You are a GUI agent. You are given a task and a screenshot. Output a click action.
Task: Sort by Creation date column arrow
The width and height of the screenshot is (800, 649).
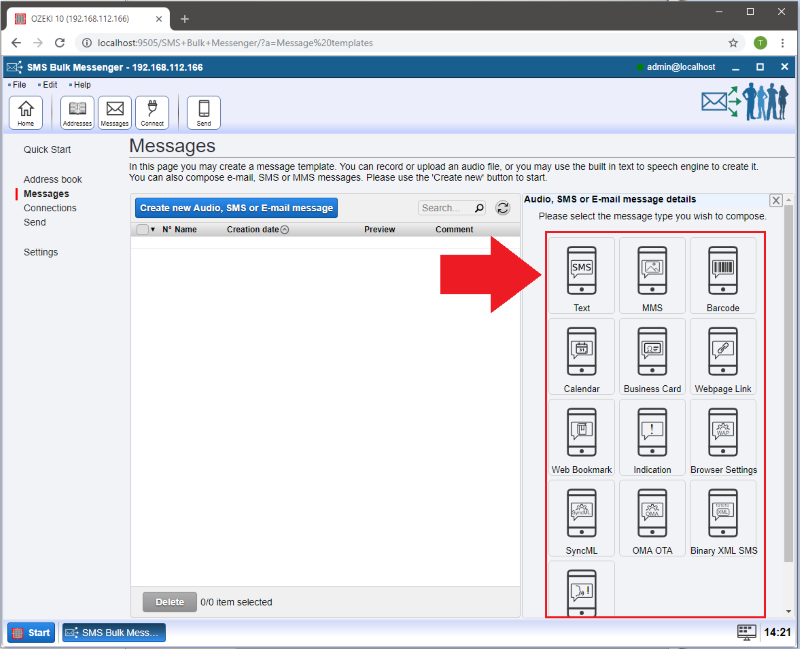[x=285, y=230]
